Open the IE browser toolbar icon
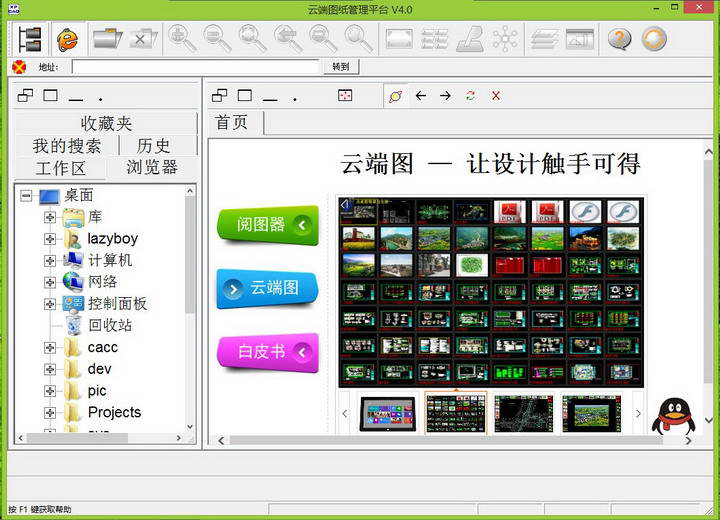 click(x=67, y=39)
